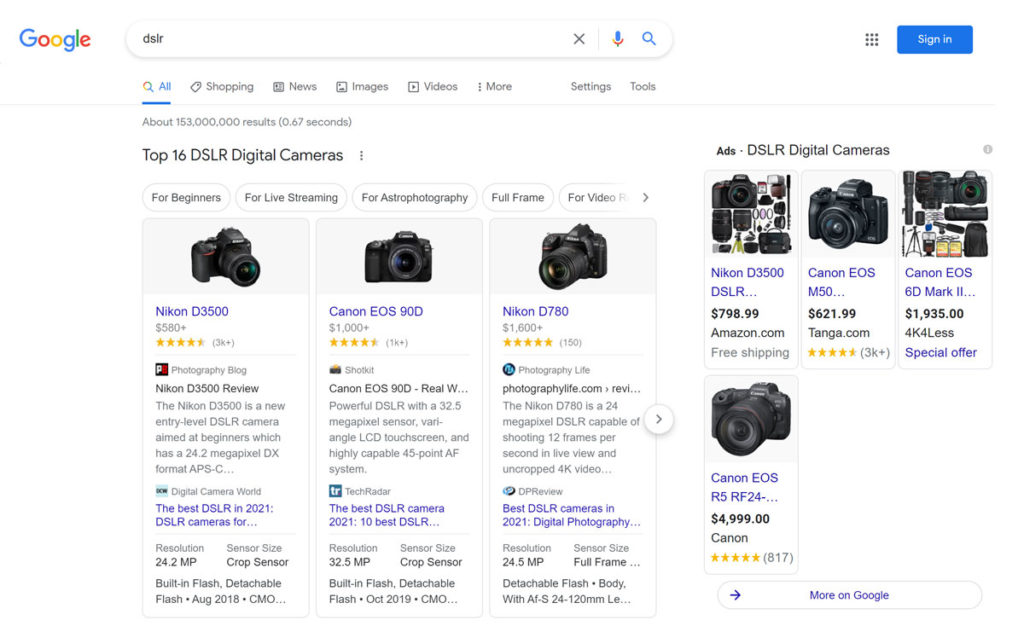Click the Google logo to go home
This screenshot has height=626, width=1024.
[x=54, y=39]
